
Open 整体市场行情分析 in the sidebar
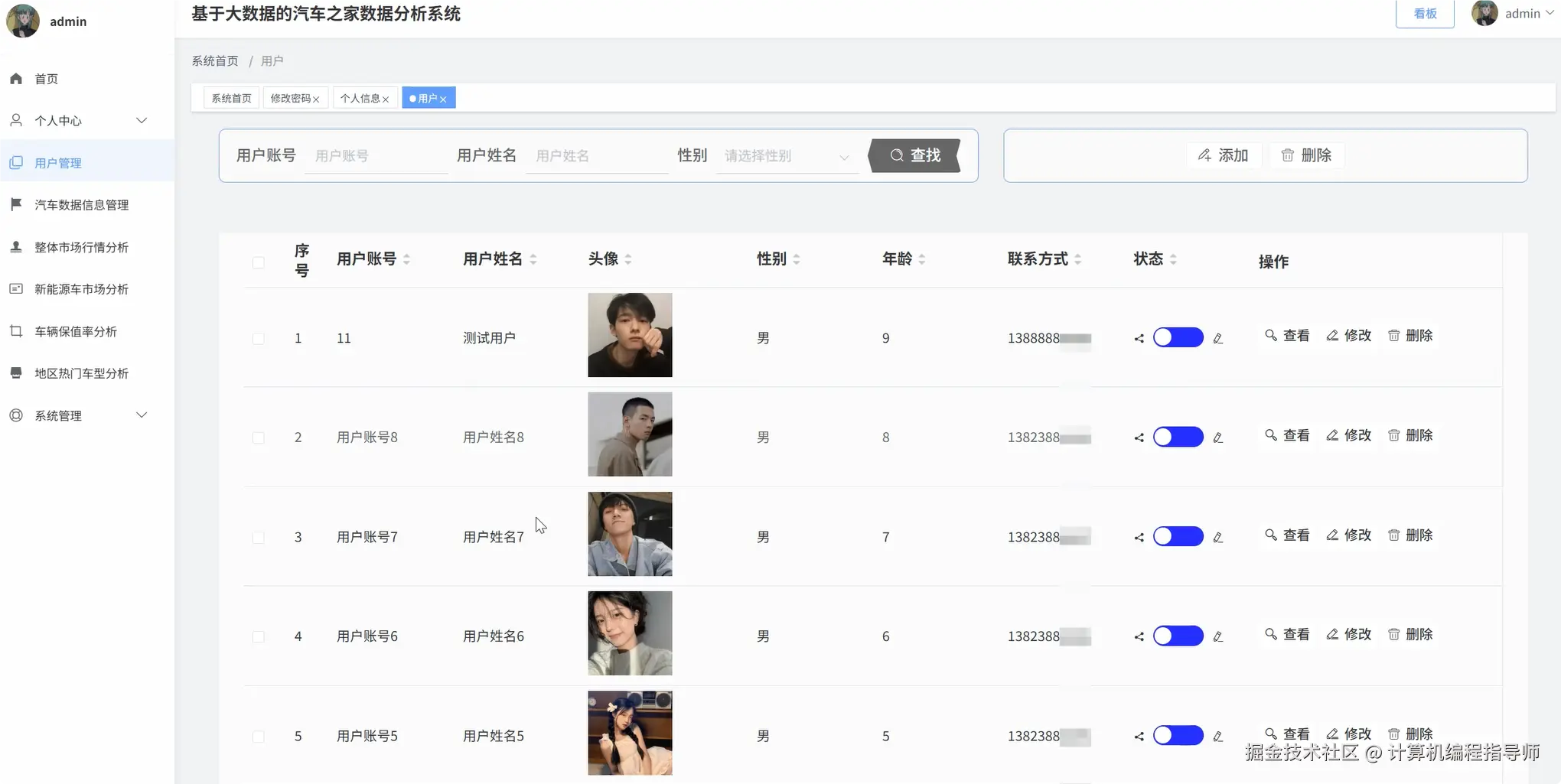[87, 247]
